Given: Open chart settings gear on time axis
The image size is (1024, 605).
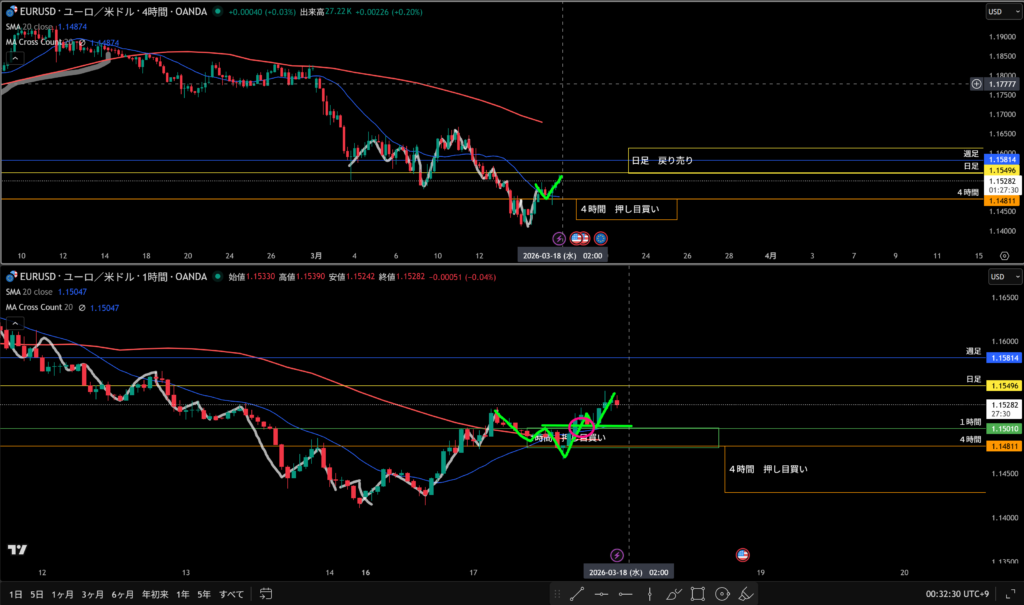Looking at the screenshot, I should point(1004,256).
